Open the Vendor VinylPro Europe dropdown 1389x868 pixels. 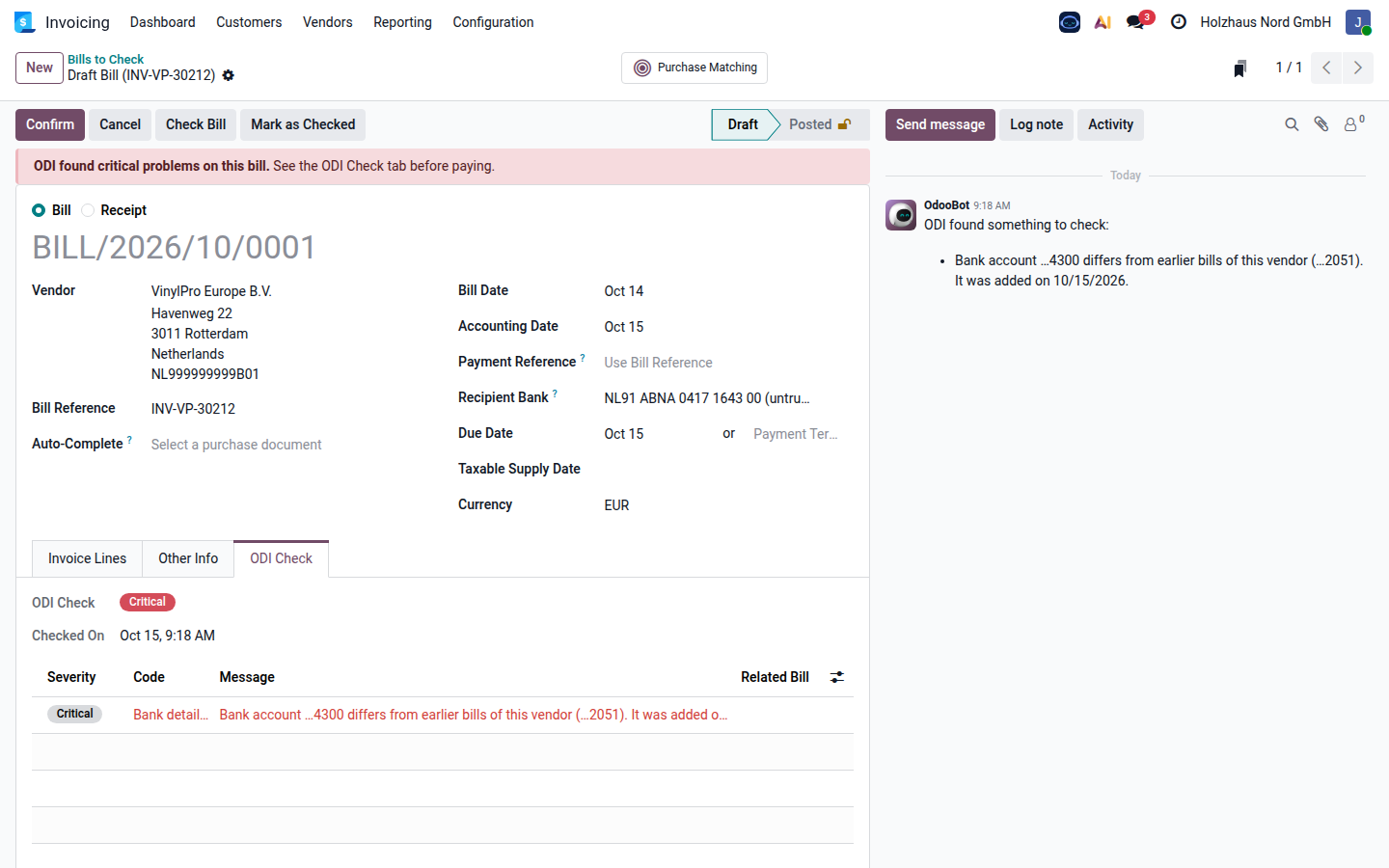coord(287,291)
